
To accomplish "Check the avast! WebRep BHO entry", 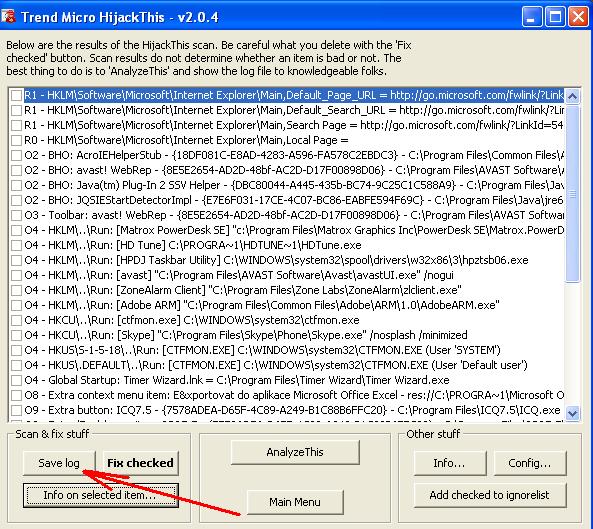I will pyautogui.click(x=16, y=170).
